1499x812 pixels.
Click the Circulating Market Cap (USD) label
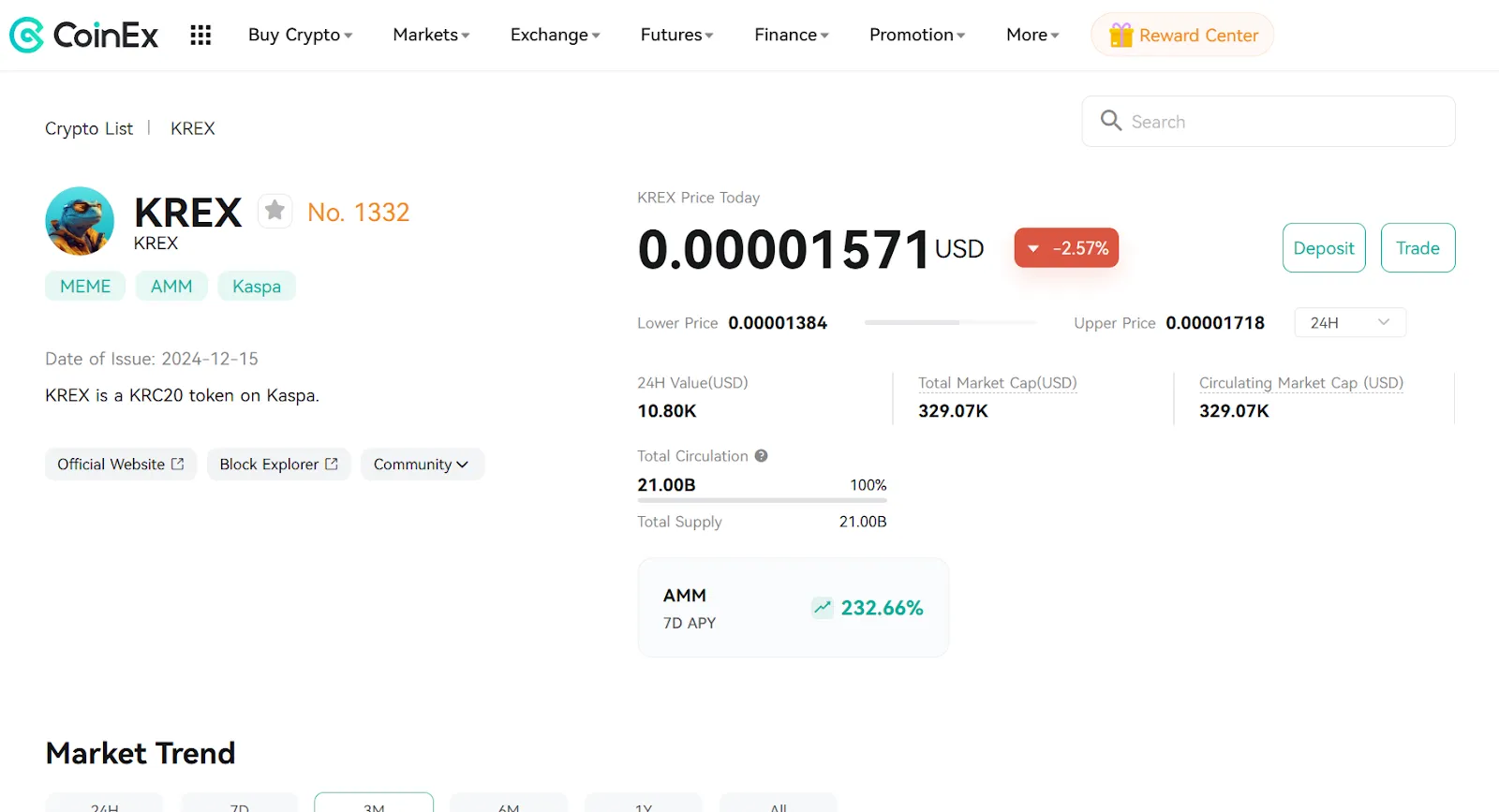1301,383
